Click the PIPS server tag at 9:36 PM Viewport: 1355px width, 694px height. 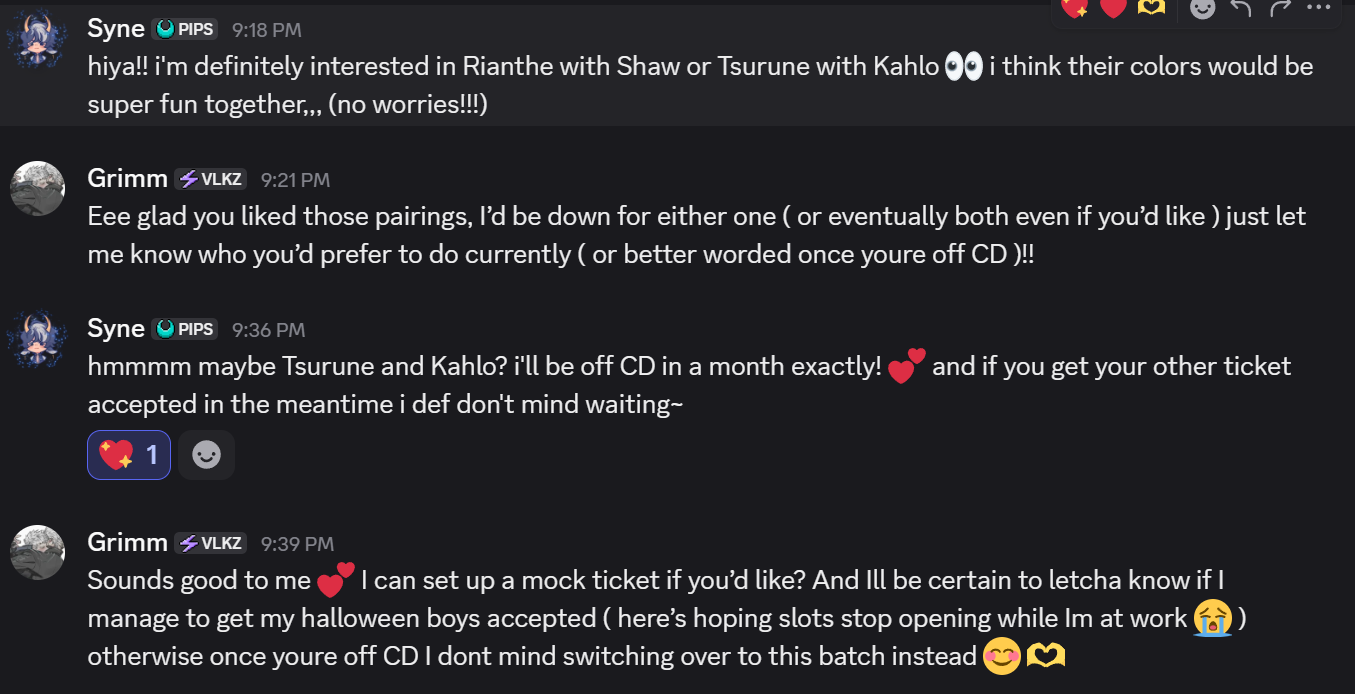click(x=185, y=329)
